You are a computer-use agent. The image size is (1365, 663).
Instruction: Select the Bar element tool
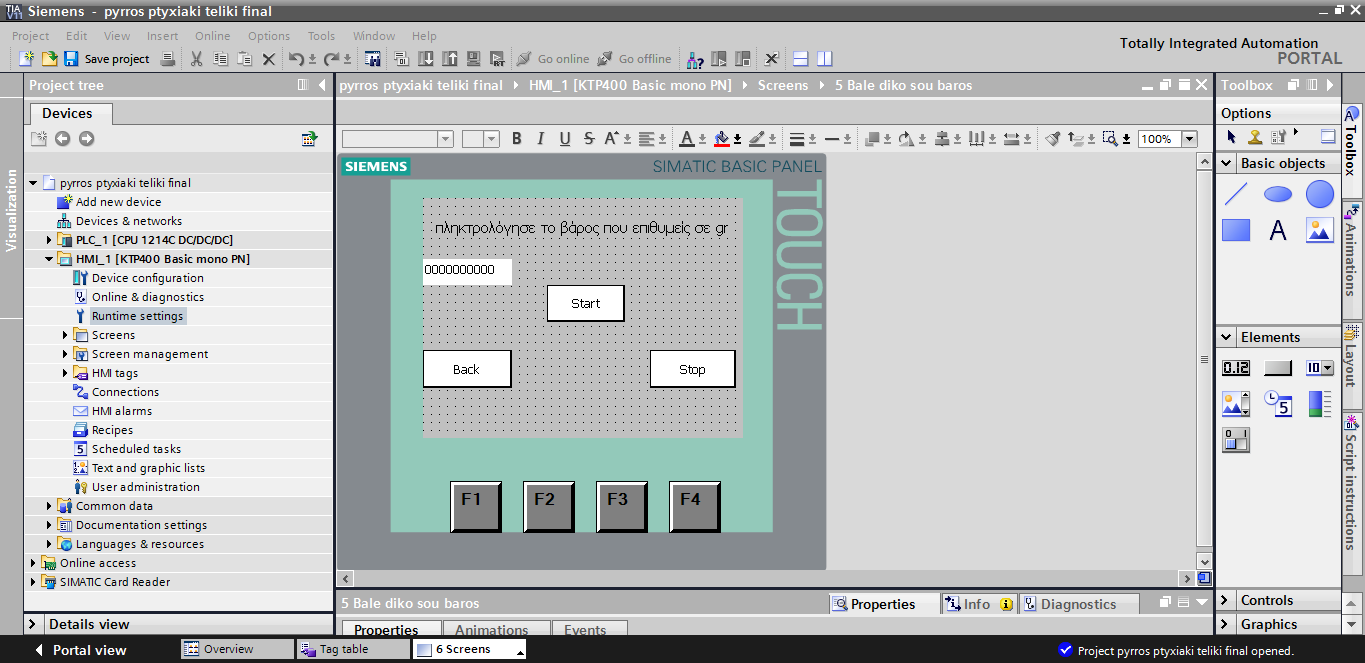coord(1320,404)
